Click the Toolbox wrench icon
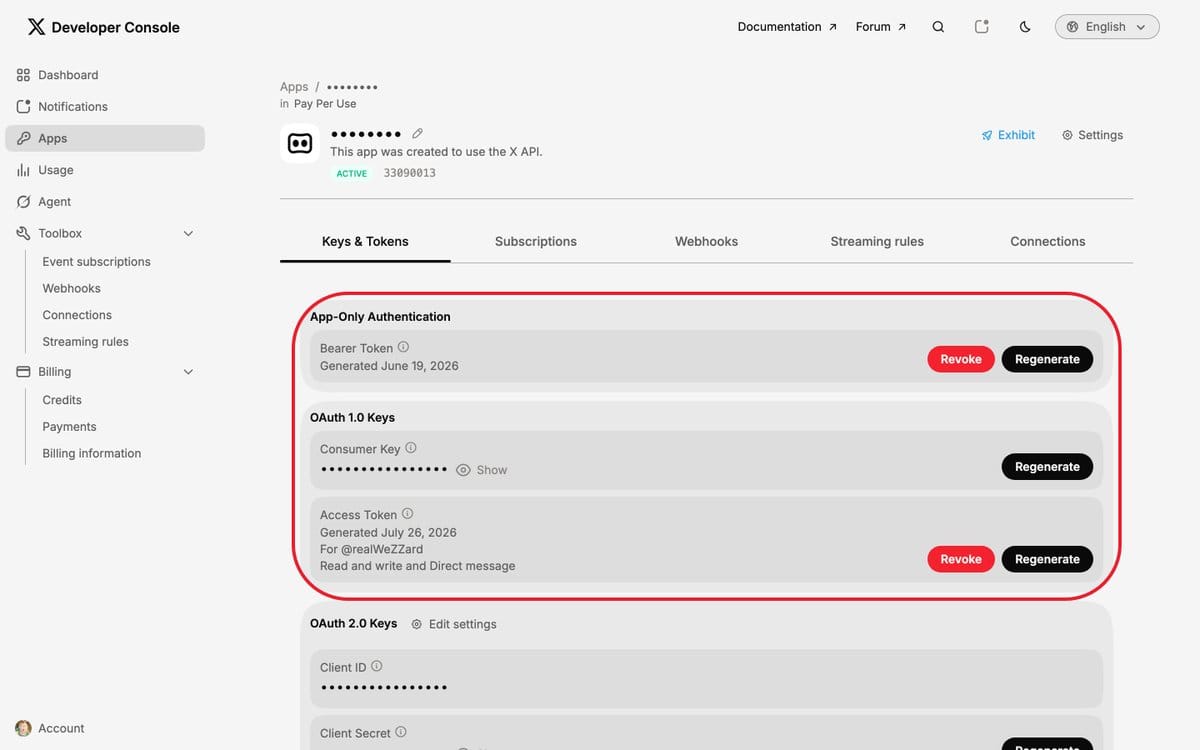This screenshot has width=1200, height=750. coord(24,233)
